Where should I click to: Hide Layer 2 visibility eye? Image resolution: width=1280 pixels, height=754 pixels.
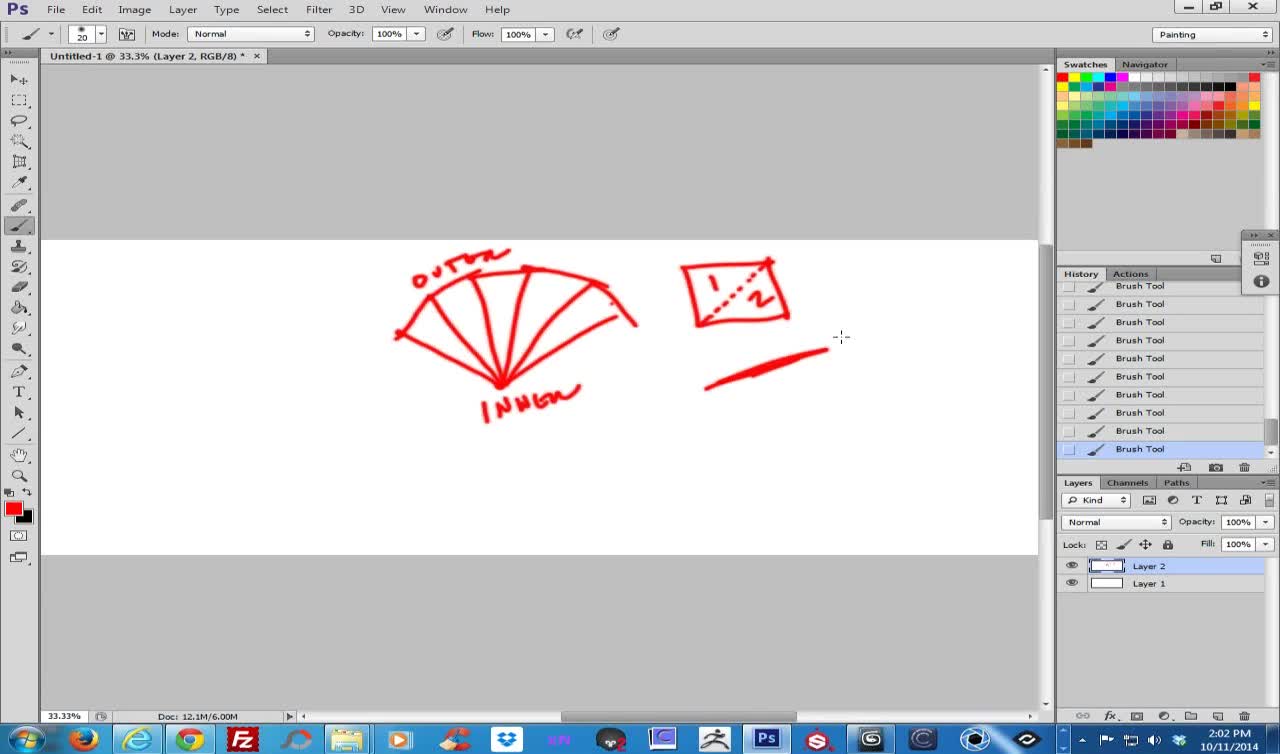[x=1072, y=566]
